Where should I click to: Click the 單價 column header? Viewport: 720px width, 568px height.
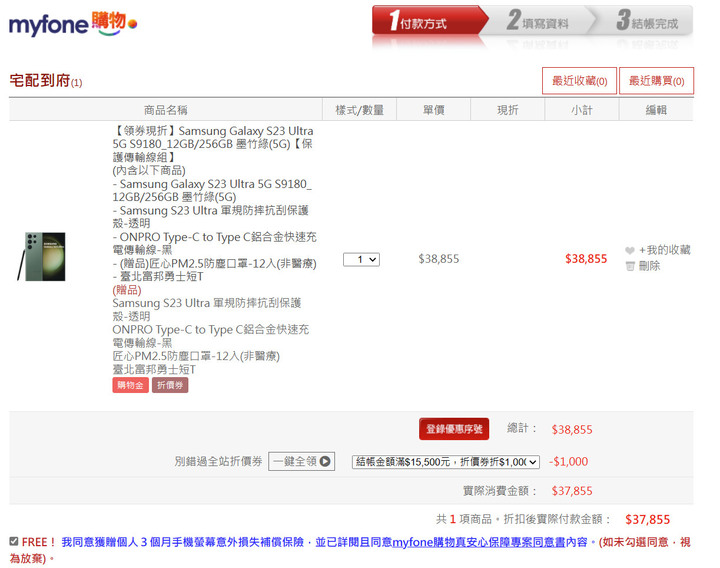pos(433,110)
